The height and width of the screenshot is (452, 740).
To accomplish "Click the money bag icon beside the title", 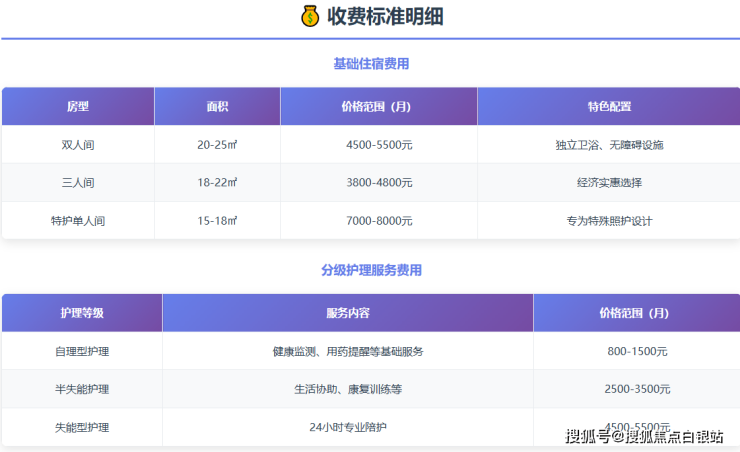I will [309, 16].
